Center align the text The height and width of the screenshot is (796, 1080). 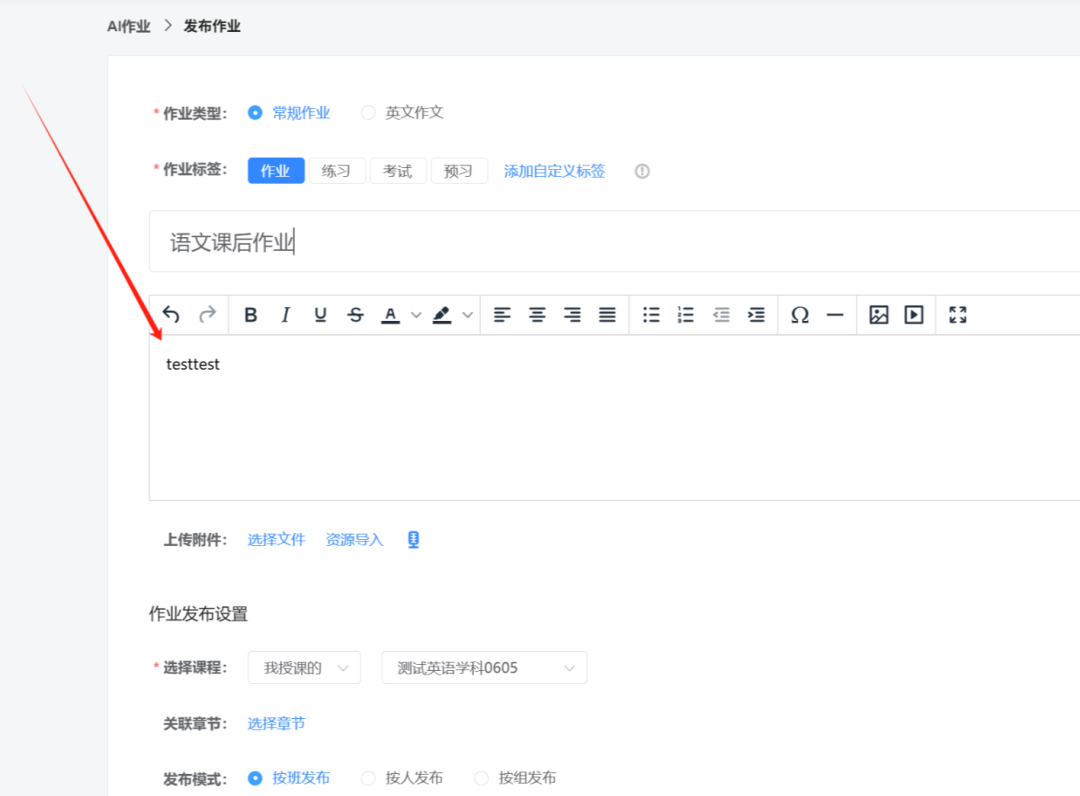[x=537, y=315]
